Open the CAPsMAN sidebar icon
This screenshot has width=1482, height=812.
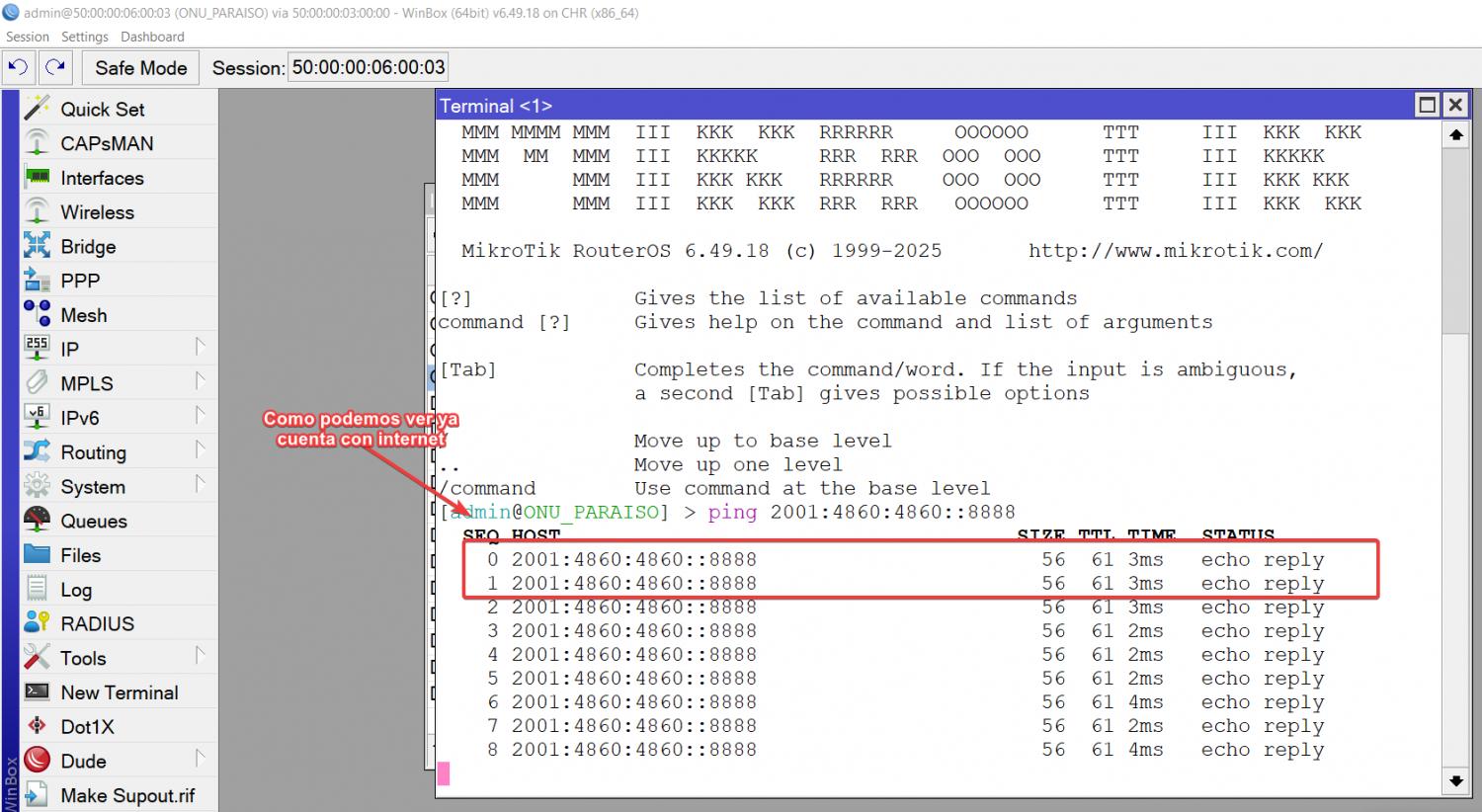[x=37, y=143]
